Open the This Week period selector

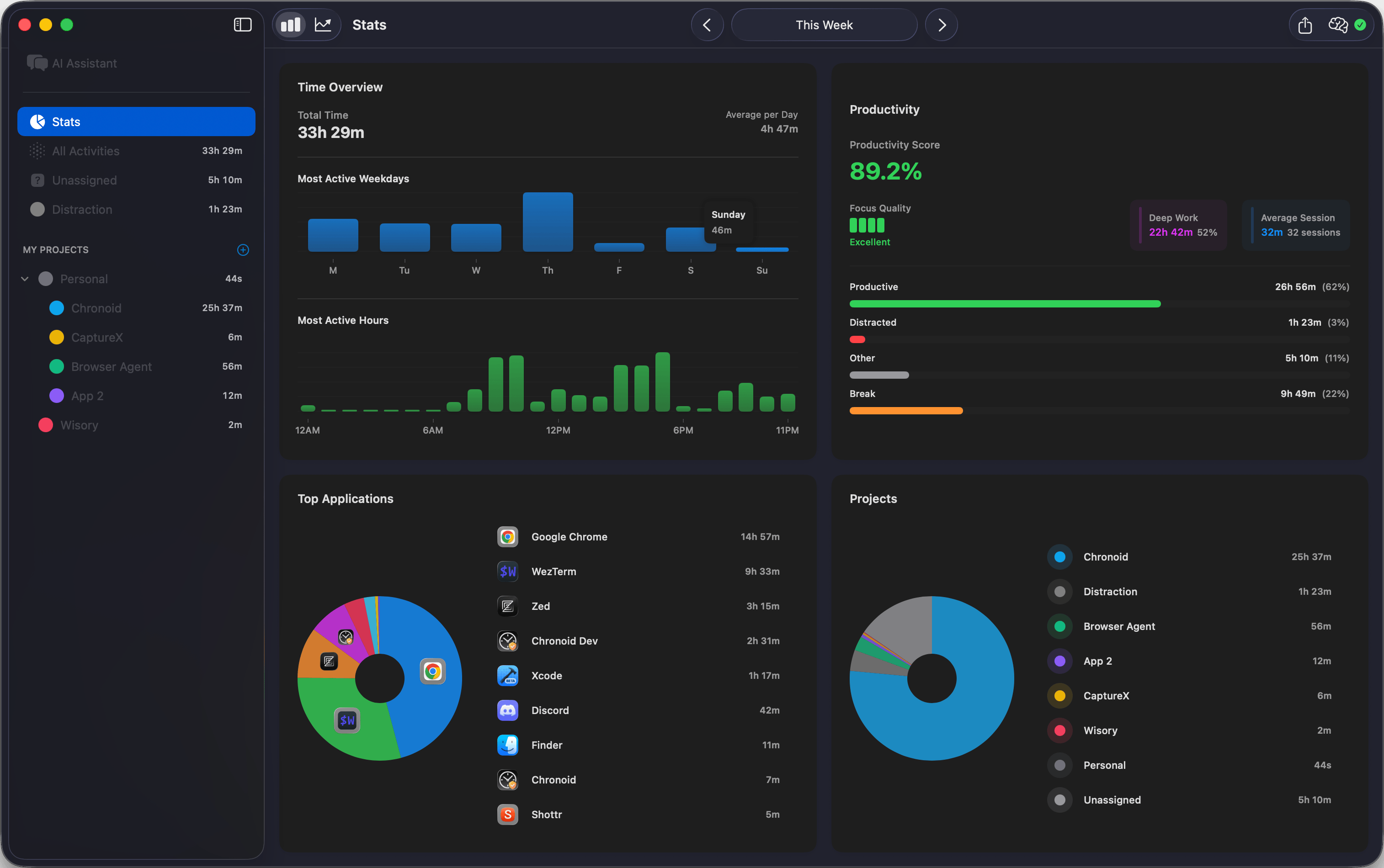click(x=824, y=25)
